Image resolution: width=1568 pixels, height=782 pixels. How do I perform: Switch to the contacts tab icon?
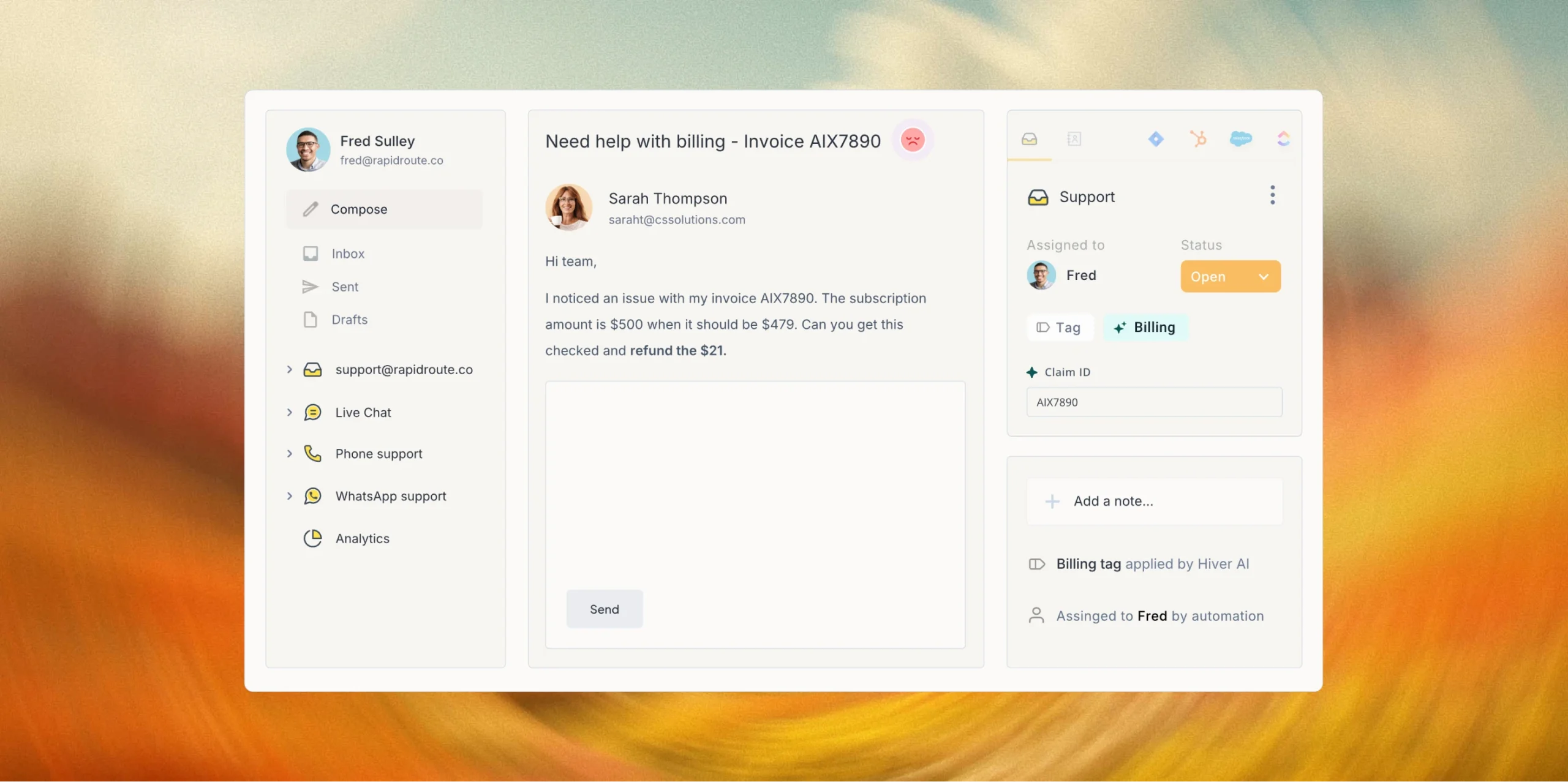tap(1074, 139)
